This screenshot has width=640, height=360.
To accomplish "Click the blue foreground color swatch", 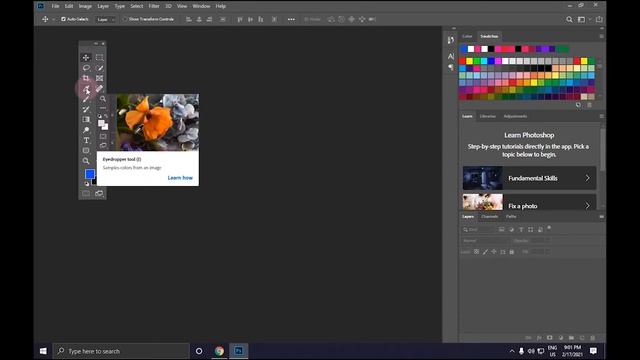I will click(x=90, y=174).
